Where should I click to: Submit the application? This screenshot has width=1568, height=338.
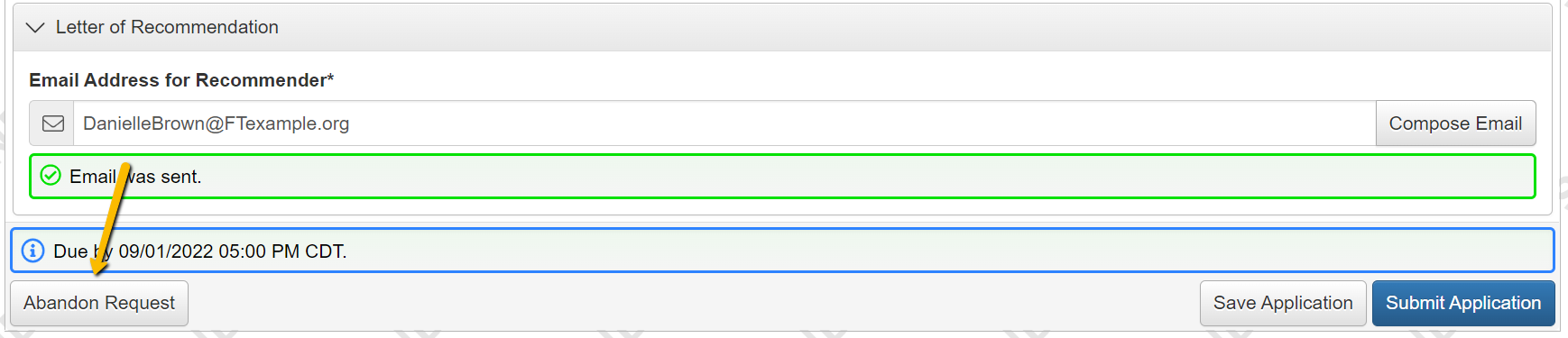pos(1462,303)
